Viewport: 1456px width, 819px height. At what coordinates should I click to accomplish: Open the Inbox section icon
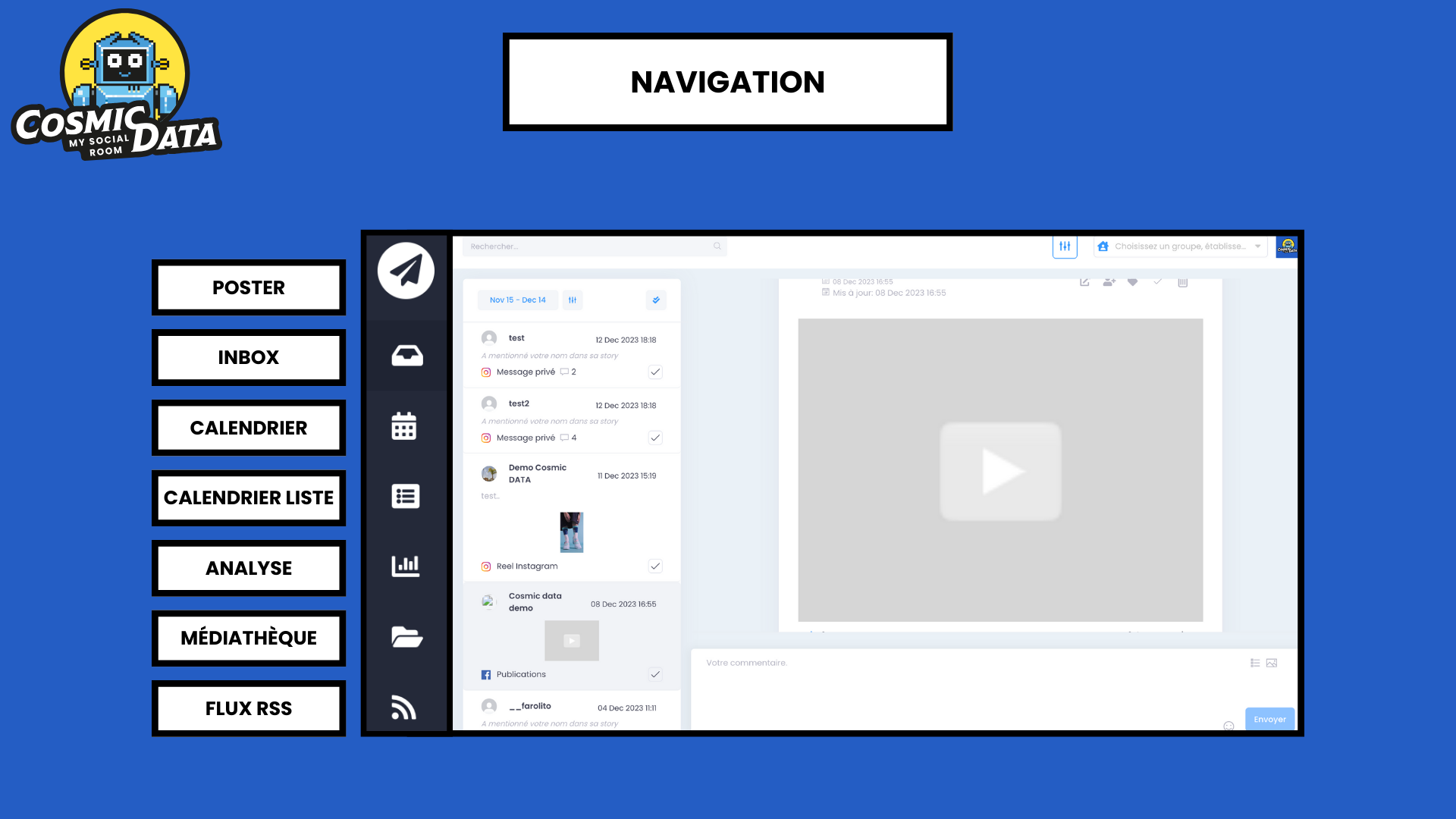[405, 354]
